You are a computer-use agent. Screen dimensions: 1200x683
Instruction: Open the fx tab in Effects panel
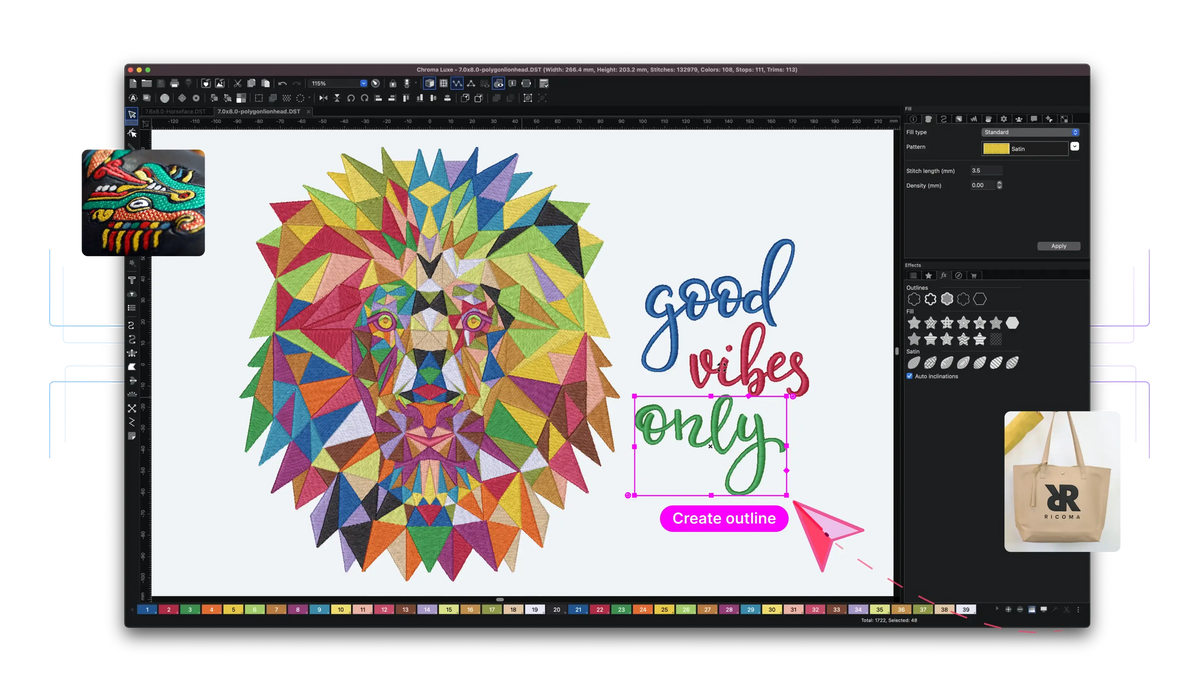coord(943,275)
